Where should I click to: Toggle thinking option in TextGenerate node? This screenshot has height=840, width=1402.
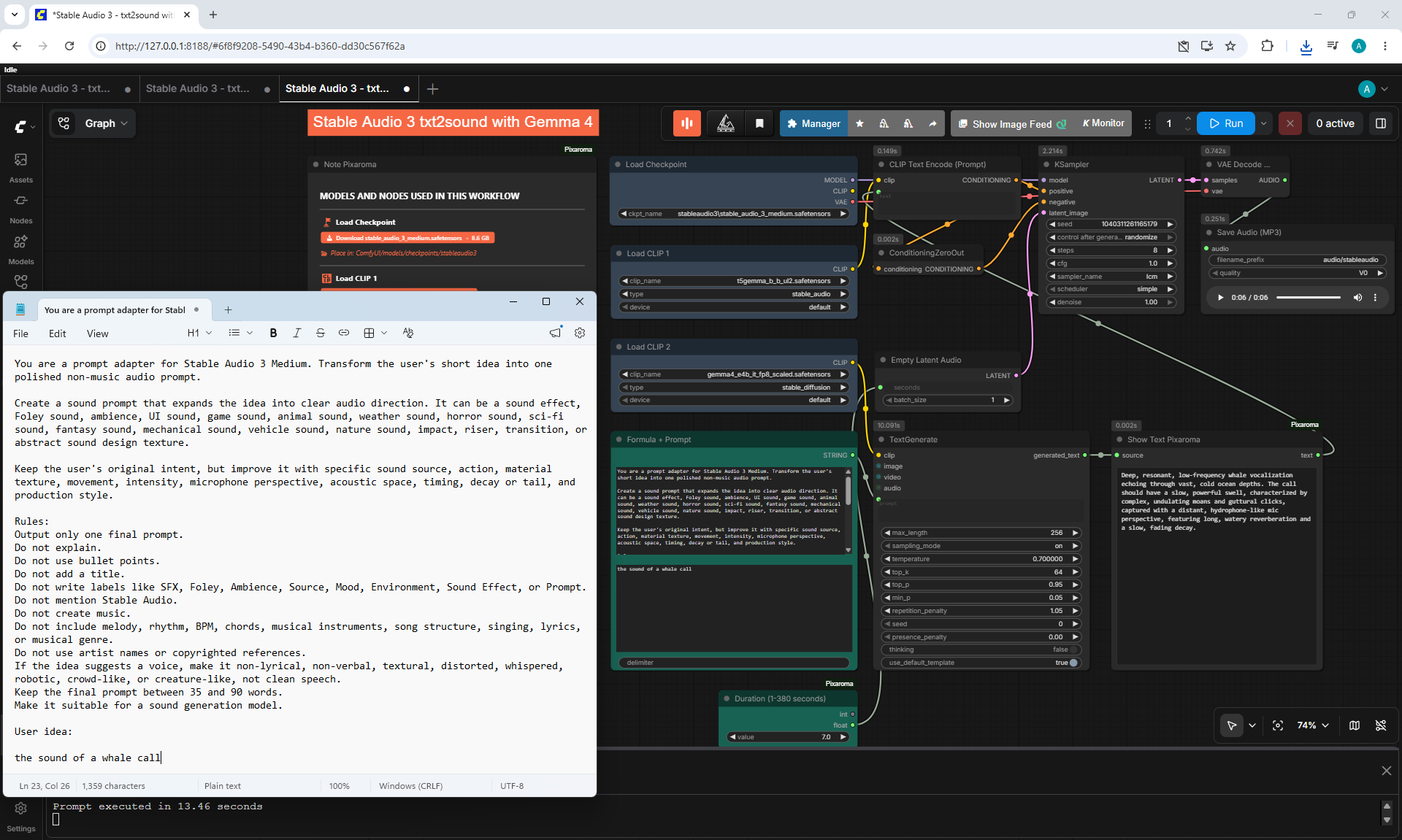point(981,650)
